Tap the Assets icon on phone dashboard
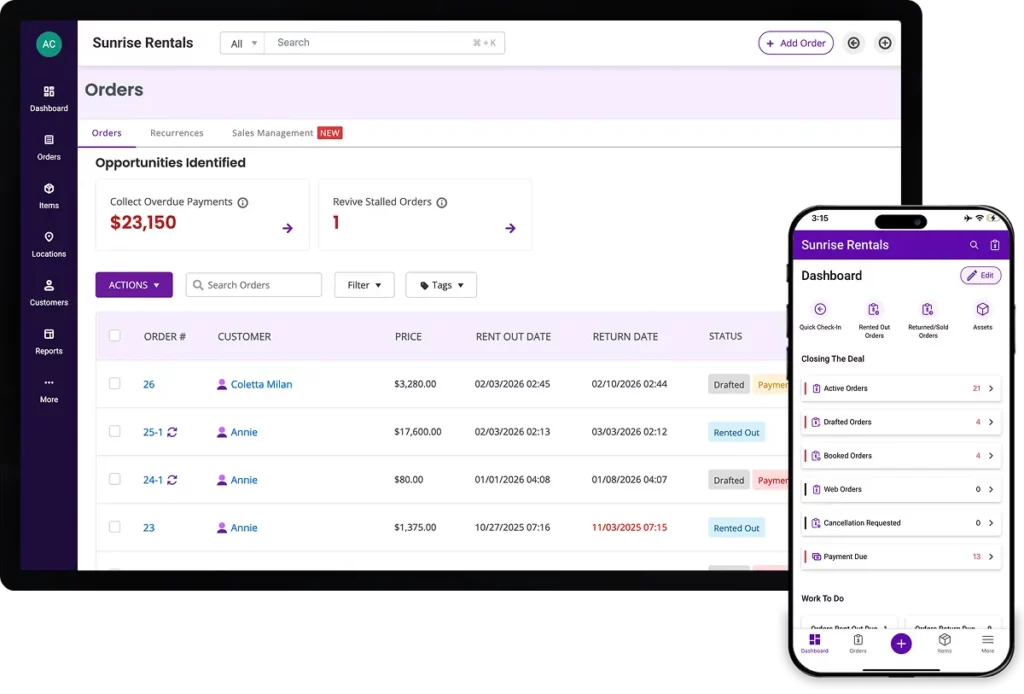 point(982,310)
